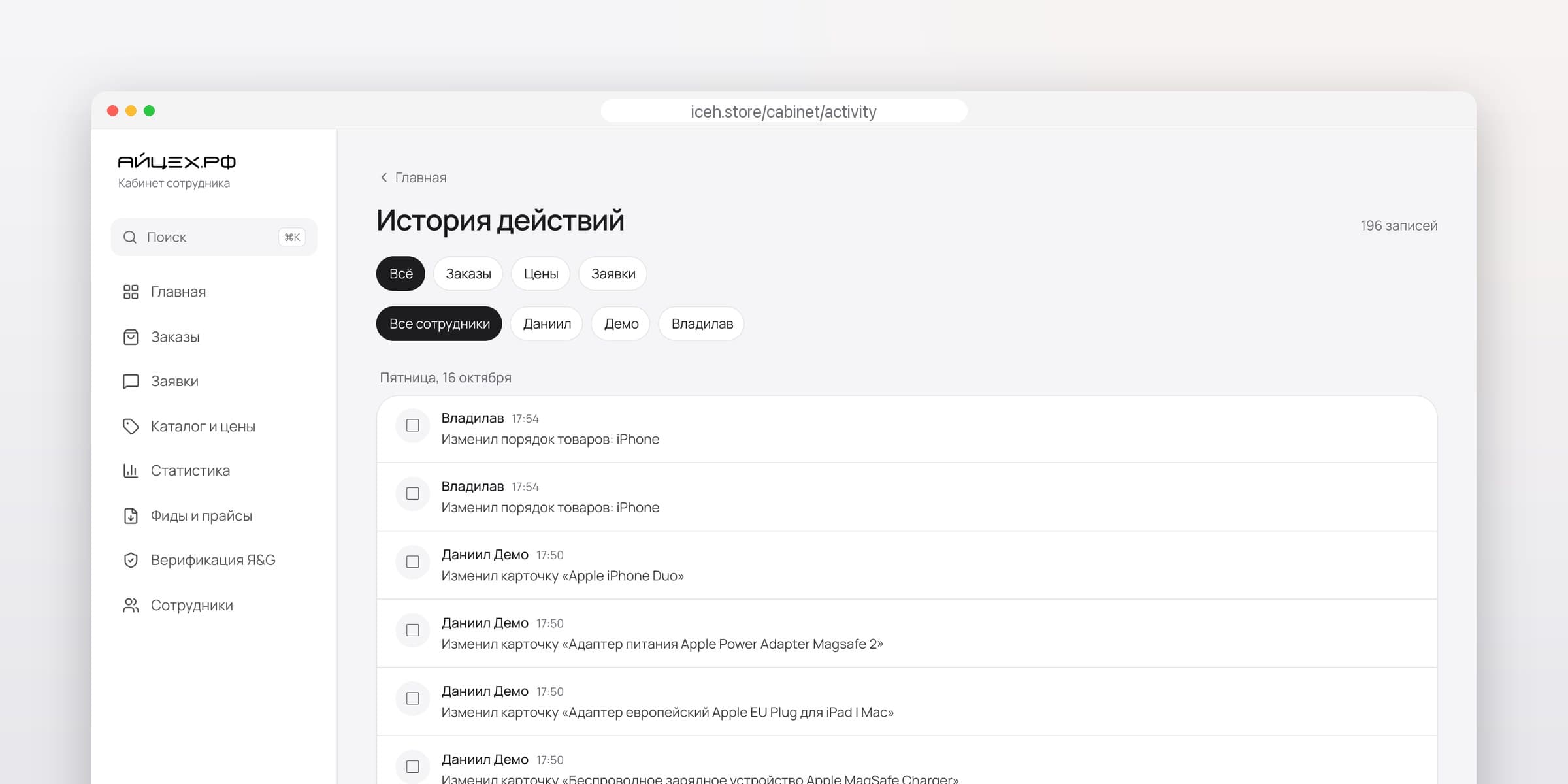Click the Поиск search field

(x=214, y=237)
